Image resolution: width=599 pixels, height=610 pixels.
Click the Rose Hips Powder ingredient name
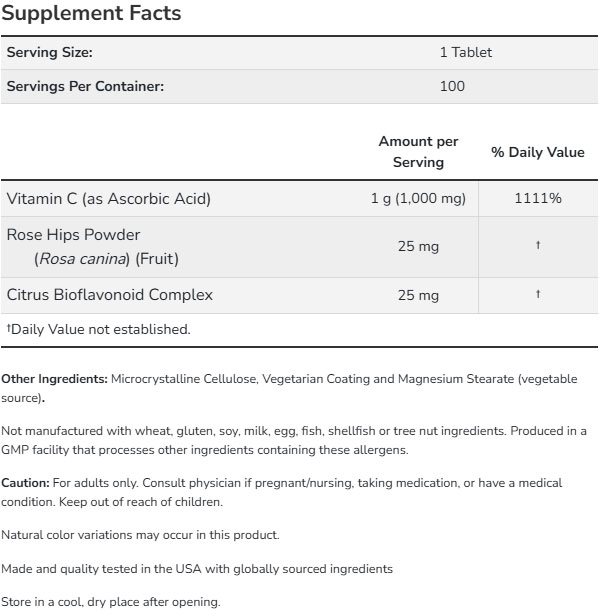[73, 235]
